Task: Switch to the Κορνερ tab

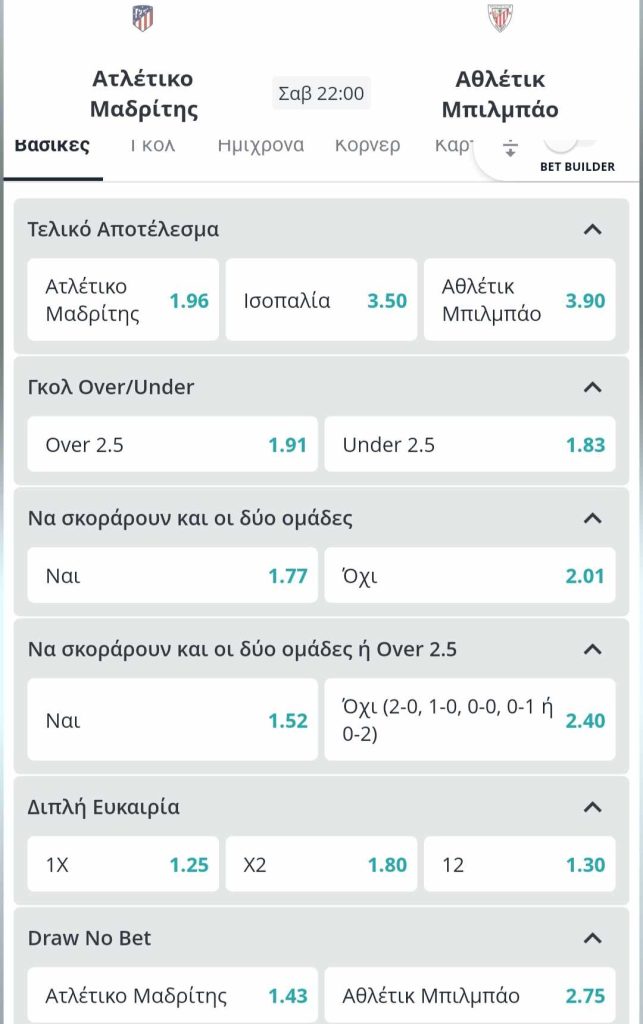Action: click(x=368, y=145)
